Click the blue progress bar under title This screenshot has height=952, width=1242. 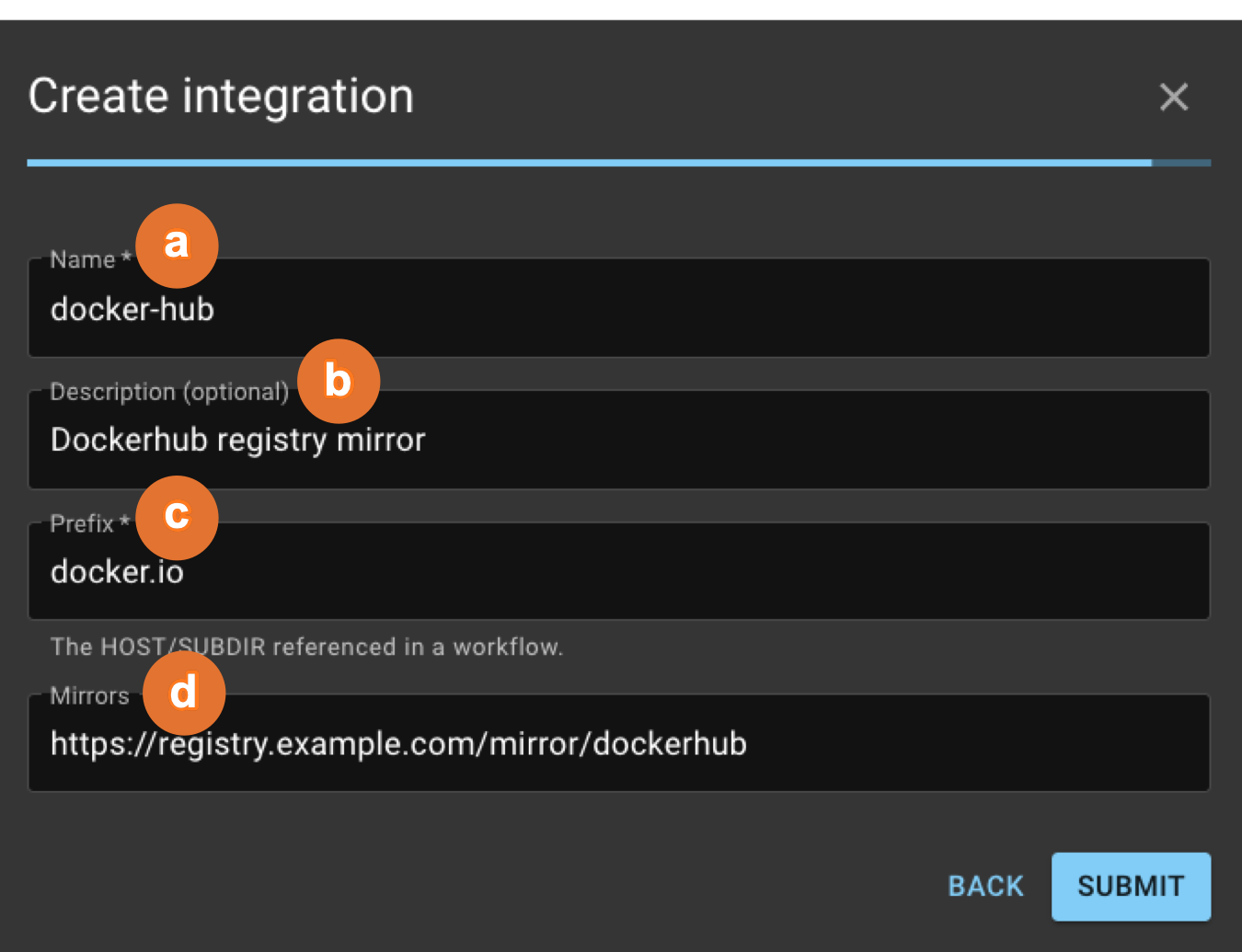pyautogui.click(x=618, y=163)
